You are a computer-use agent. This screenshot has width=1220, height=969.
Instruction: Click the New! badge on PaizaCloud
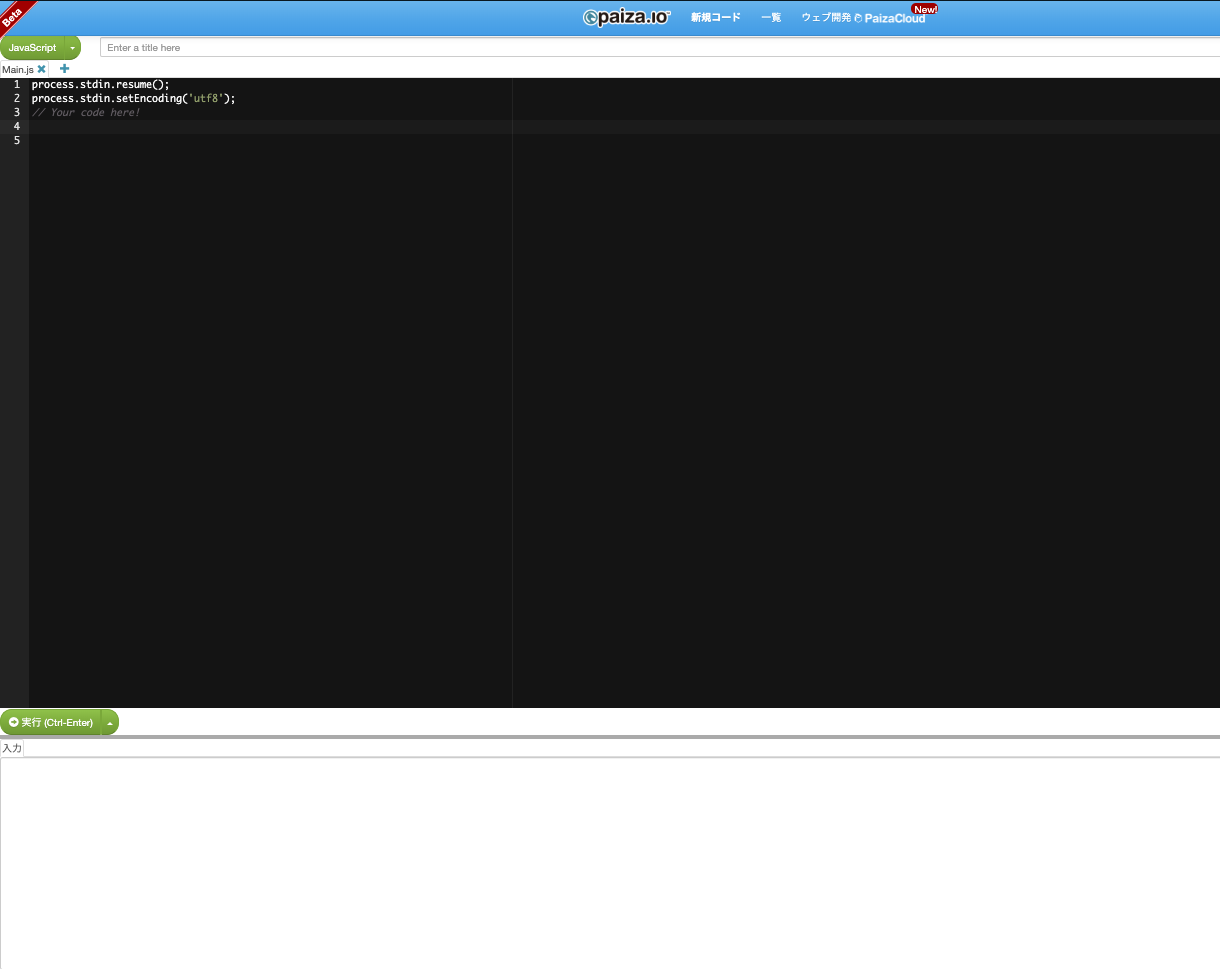[925, 9]
